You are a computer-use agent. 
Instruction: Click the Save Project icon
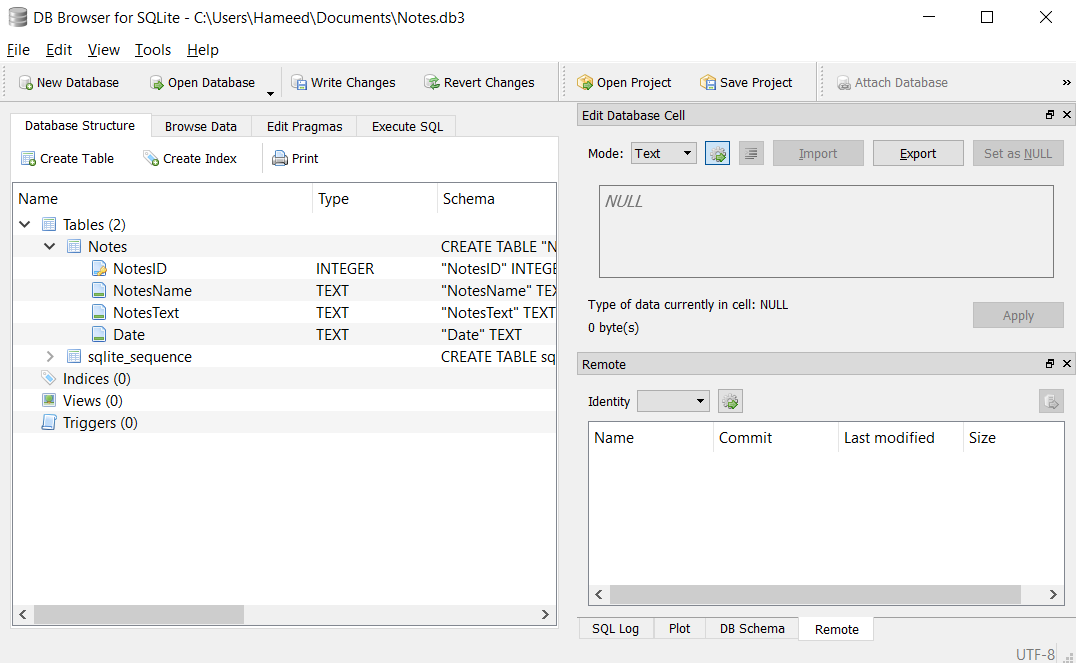coord(708,83)
